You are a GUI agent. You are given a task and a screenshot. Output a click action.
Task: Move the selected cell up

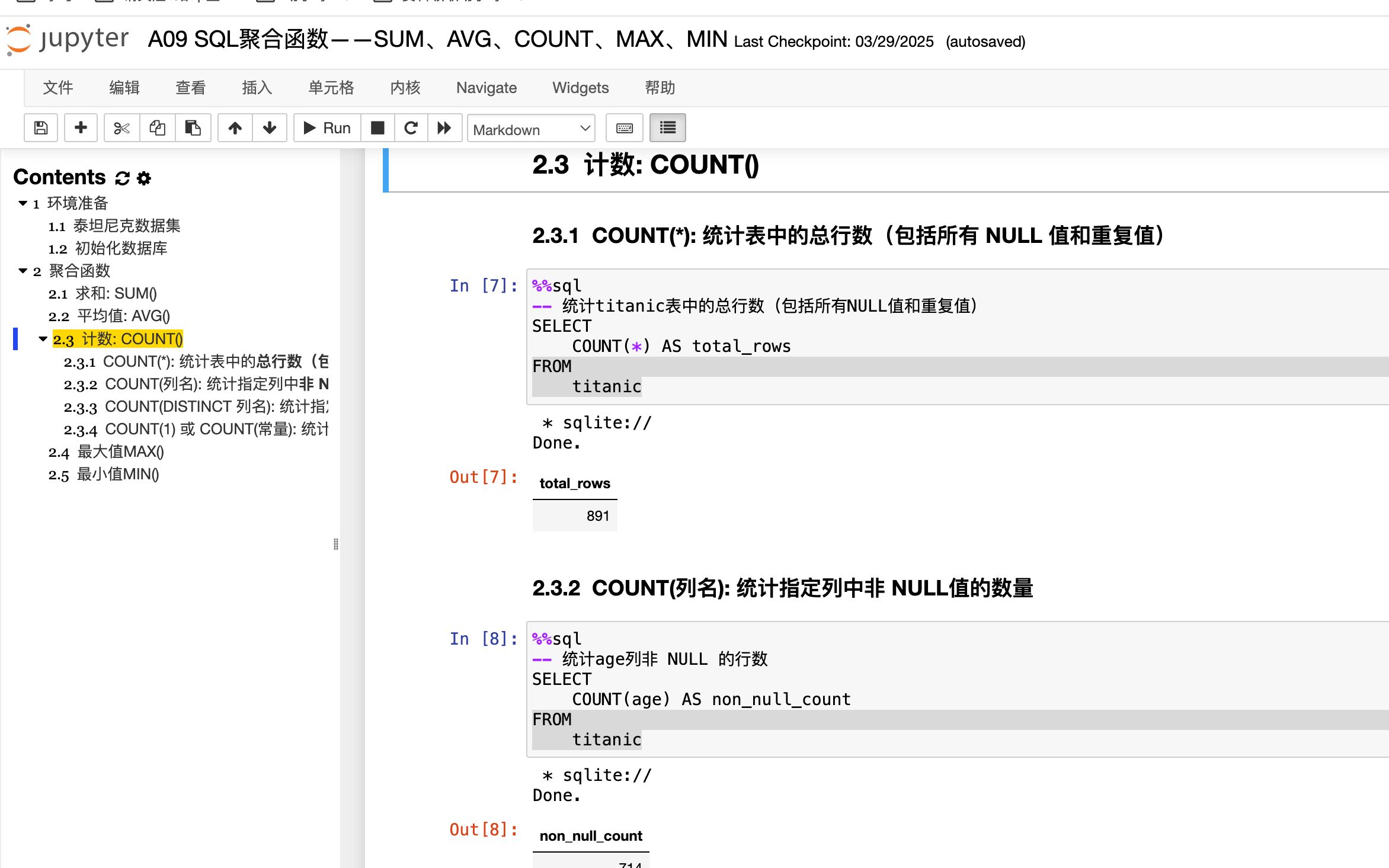235,128
